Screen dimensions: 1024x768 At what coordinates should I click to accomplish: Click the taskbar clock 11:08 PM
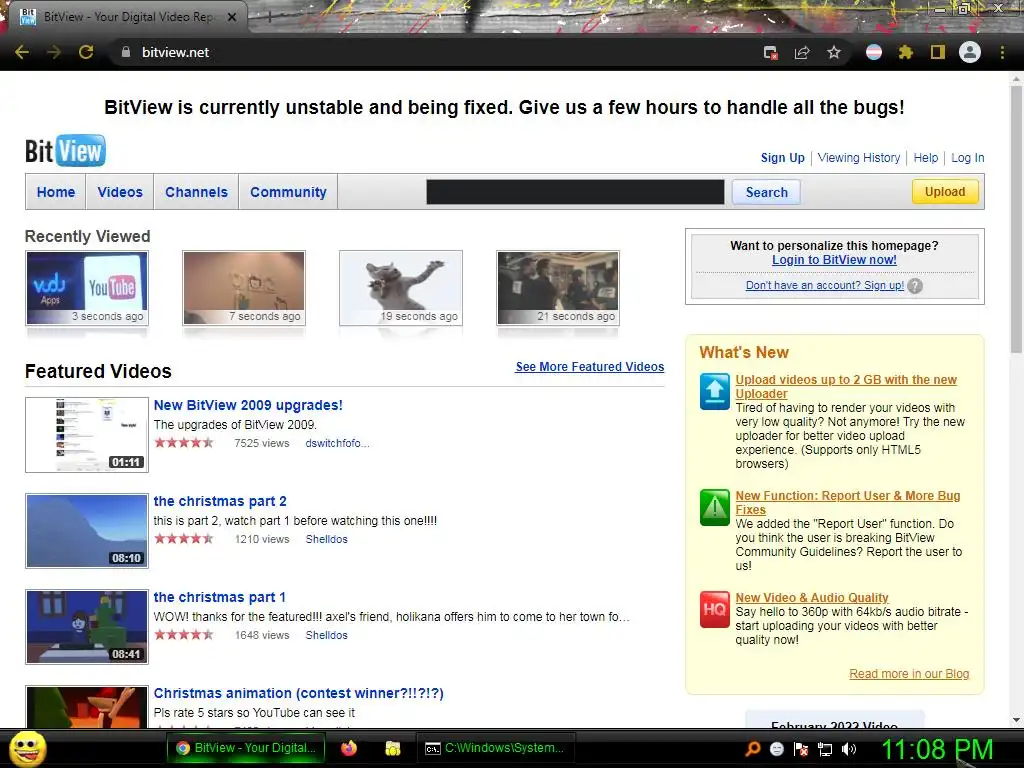point(938,749)
